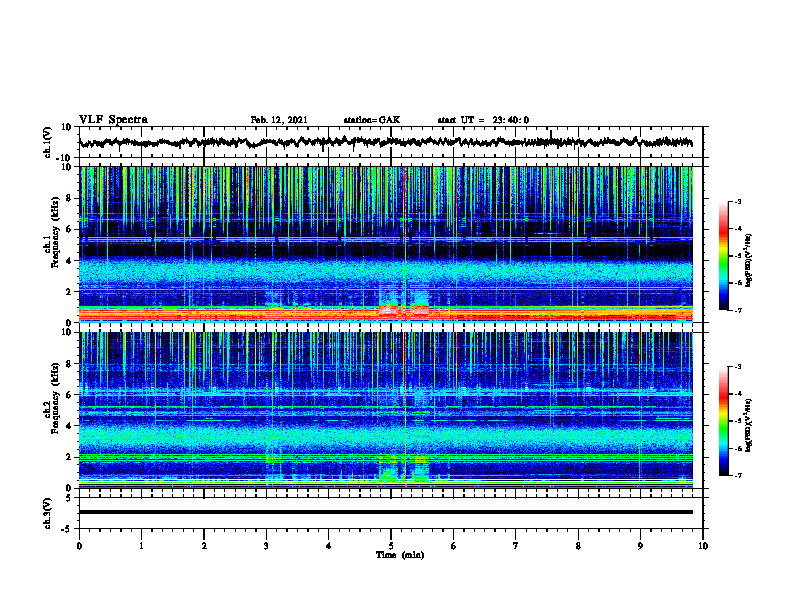Click the time axis tick label '5'
792x612 pixels.
tap(391, 546)
